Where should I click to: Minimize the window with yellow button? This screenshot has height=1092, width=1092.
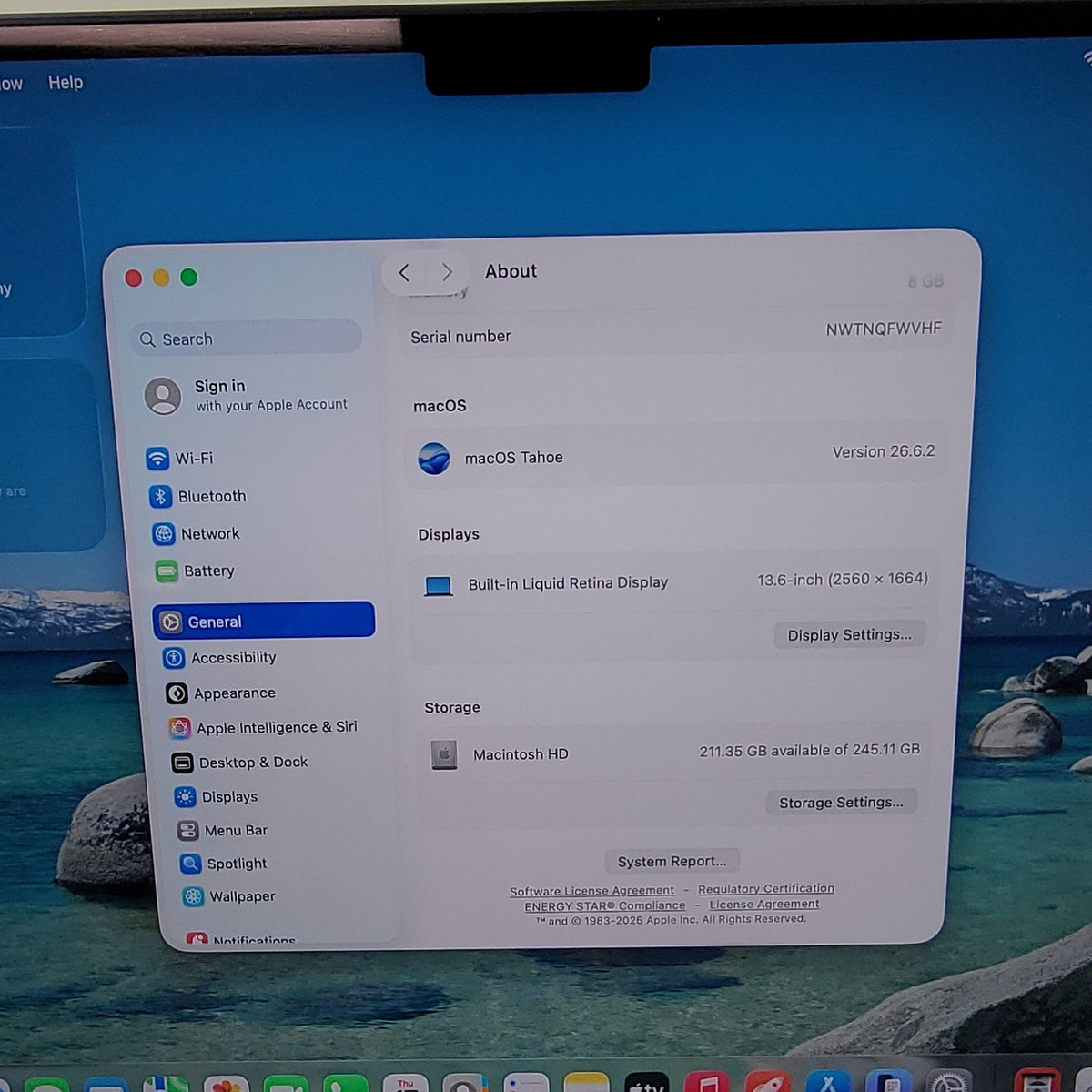(x=161, y=278)
